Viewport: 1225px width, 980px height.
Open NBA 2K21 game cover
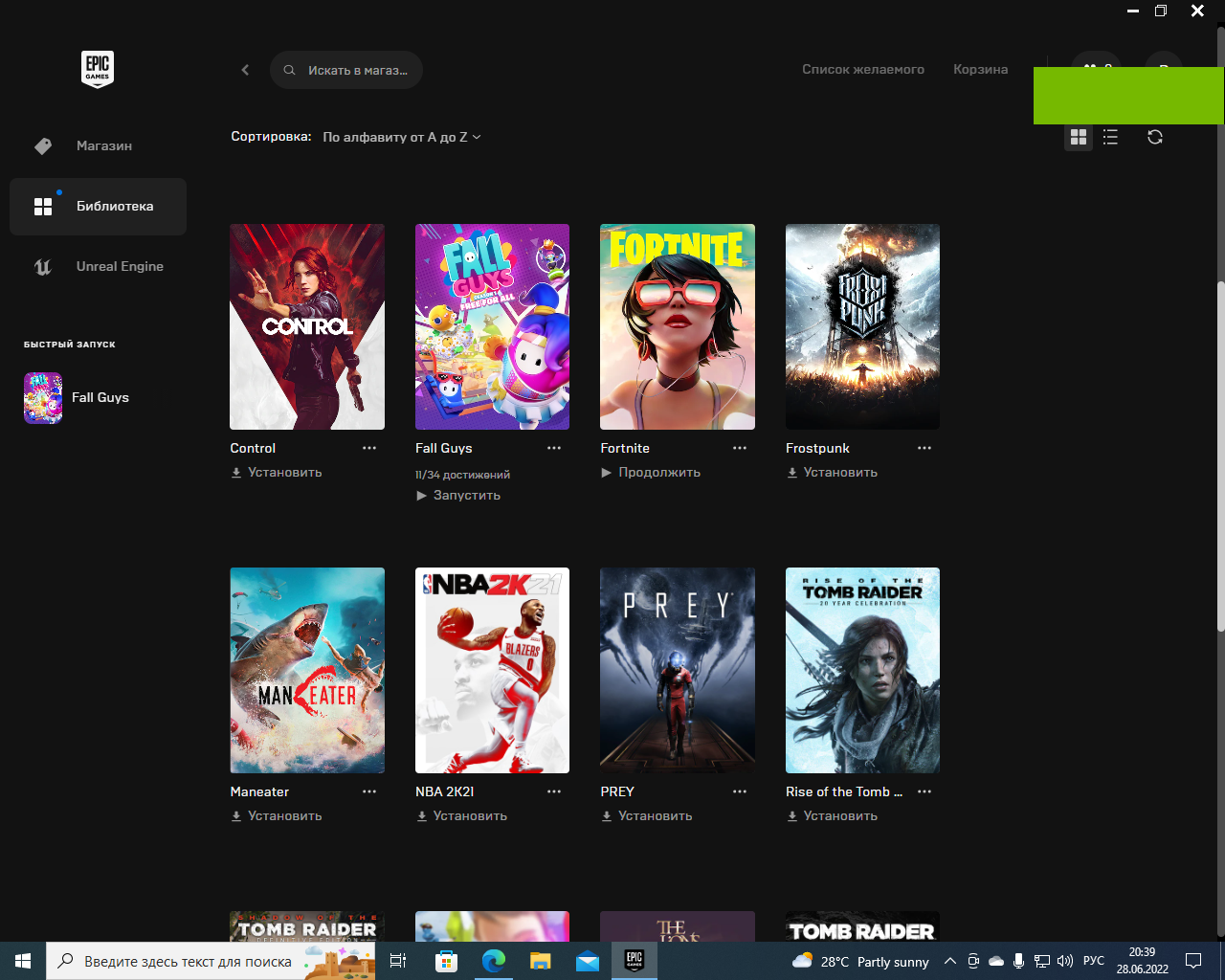492,670
